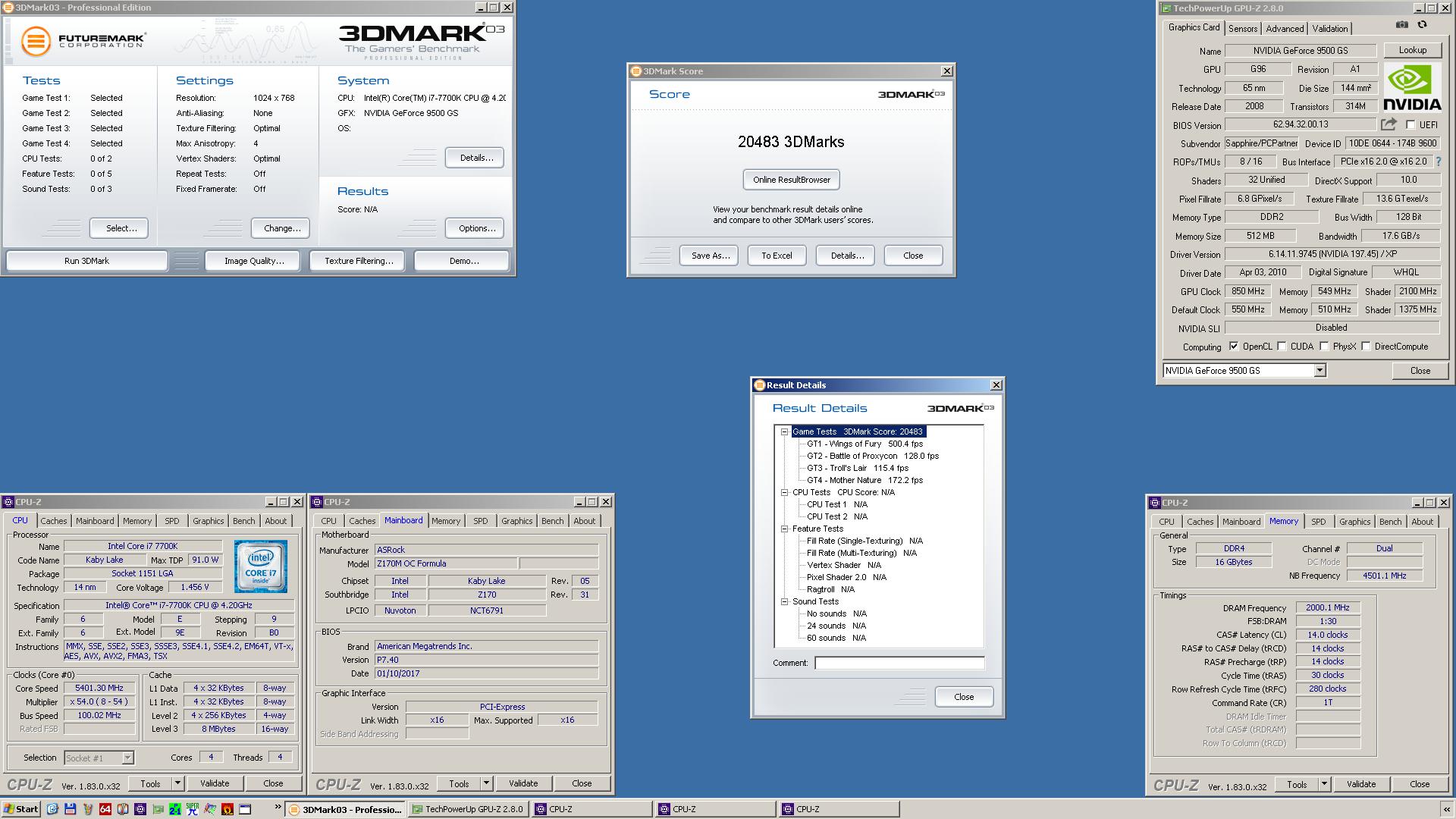Collapse the Game Tests tree node
This screenshot has height=819, width=1456.
[785, 431]
